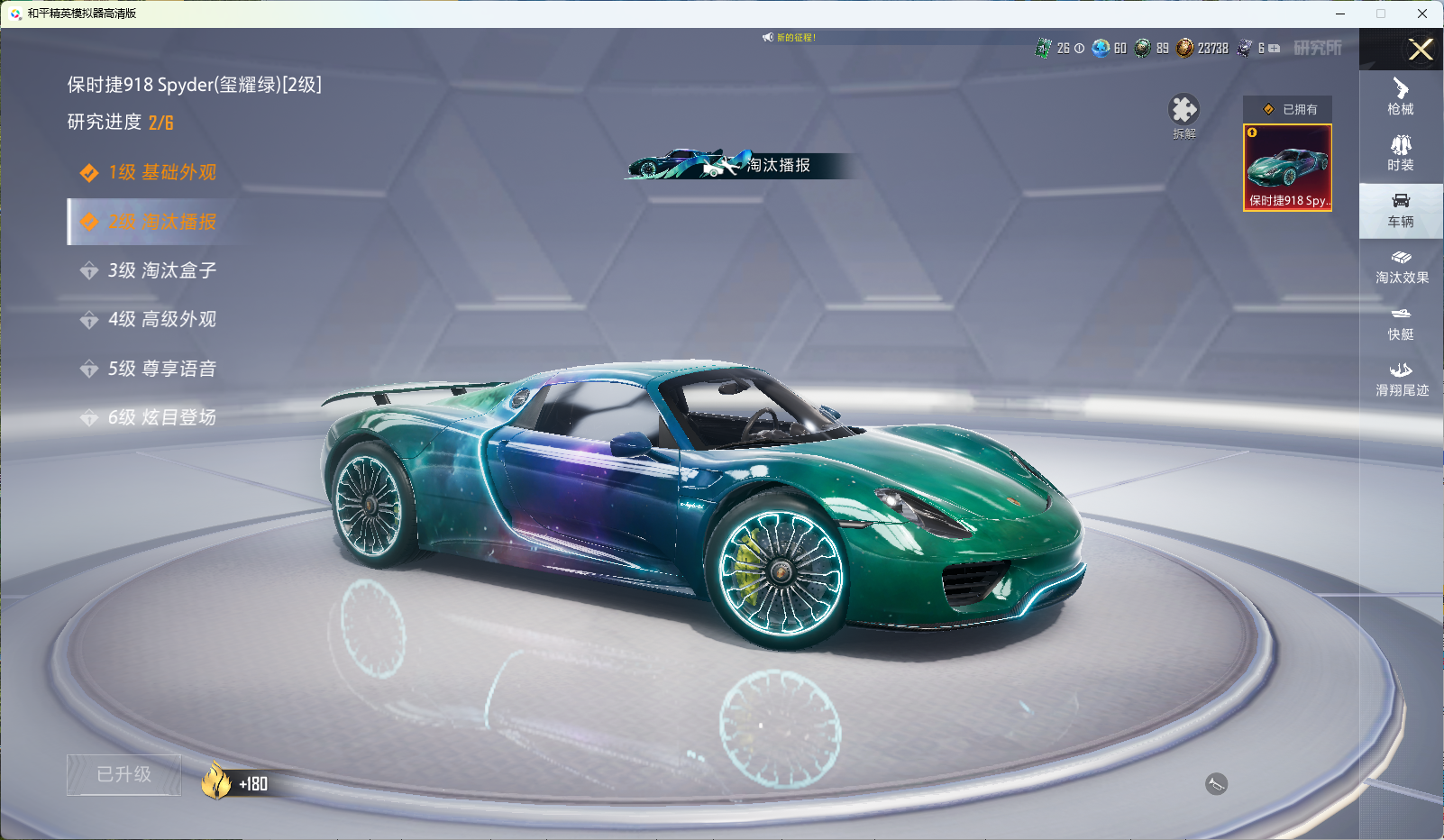Open the 时装 outfit category

click(1401, 153)
